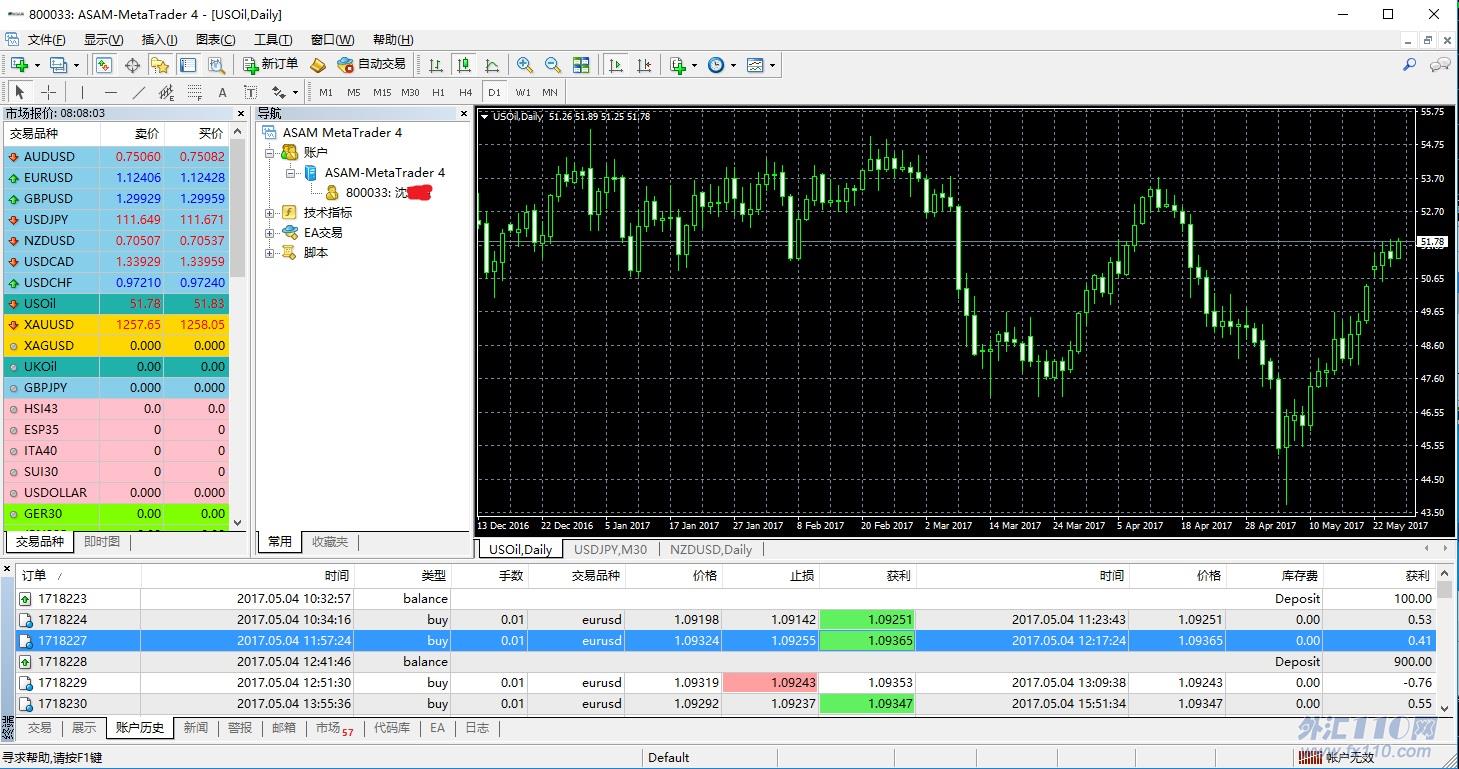Switch to line chart type
The height and width of the screenshot is (769, 1459).
(492, 65)
